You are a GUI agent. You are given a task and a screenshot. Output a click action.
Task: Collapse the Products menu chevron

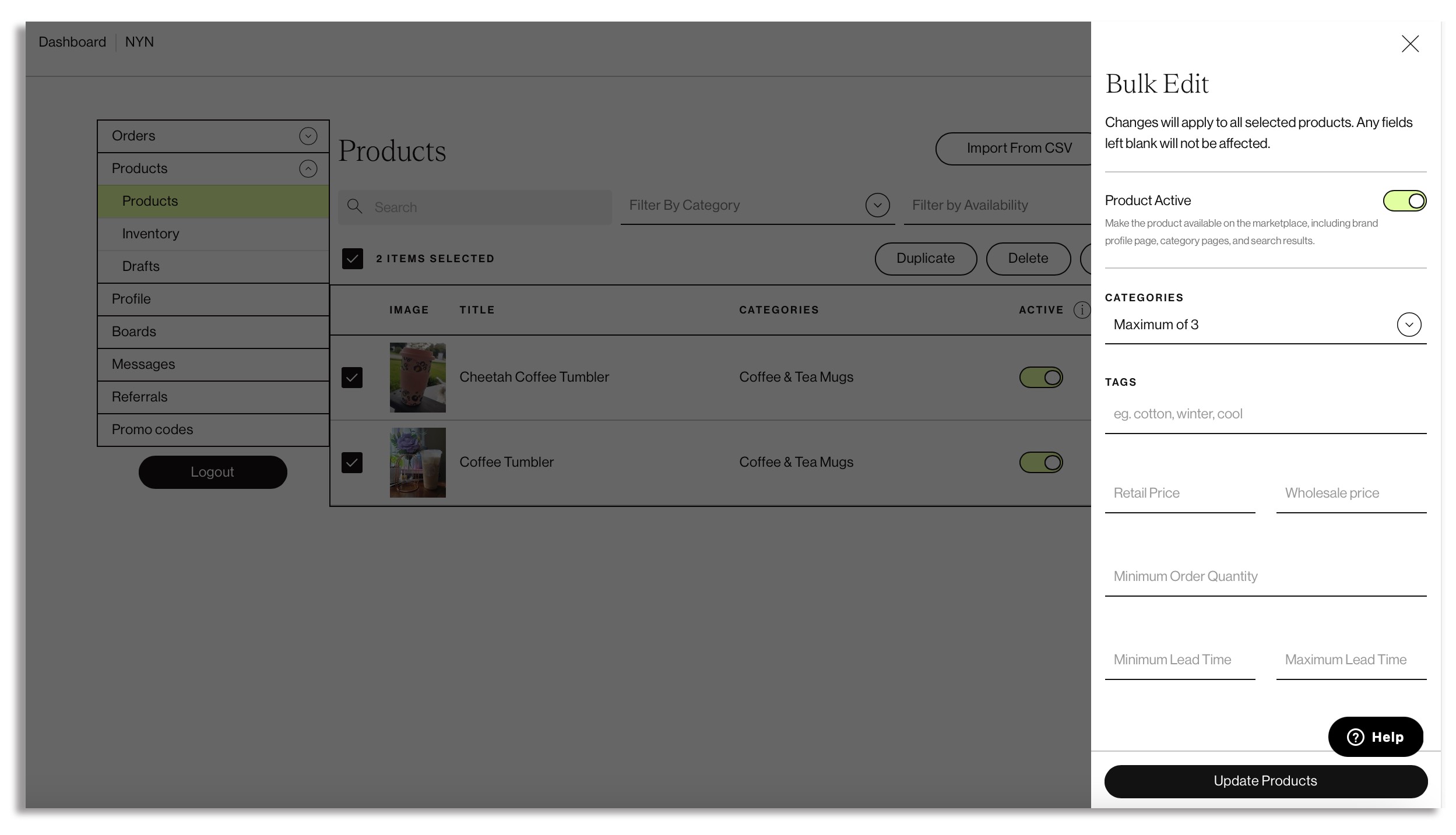pyautogui.click(x=308, y=168)
